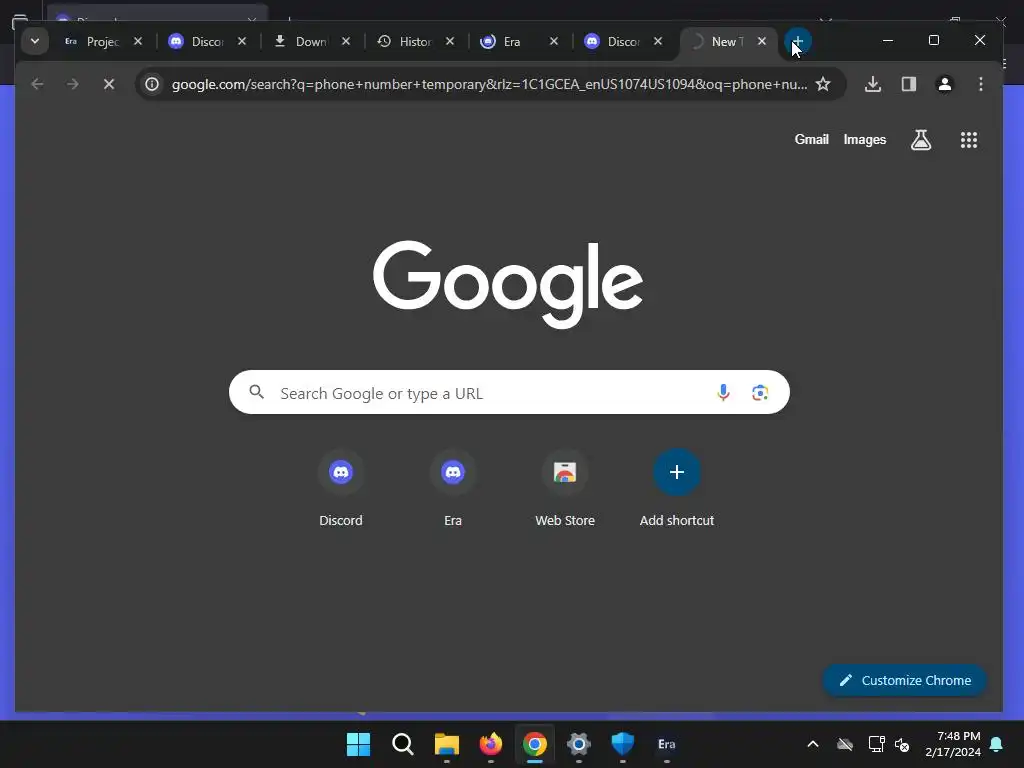The height and width of the screenshot is (768, 1024).
Task: Click the Search Google or type a URL box
Action: tap(509, 392)
